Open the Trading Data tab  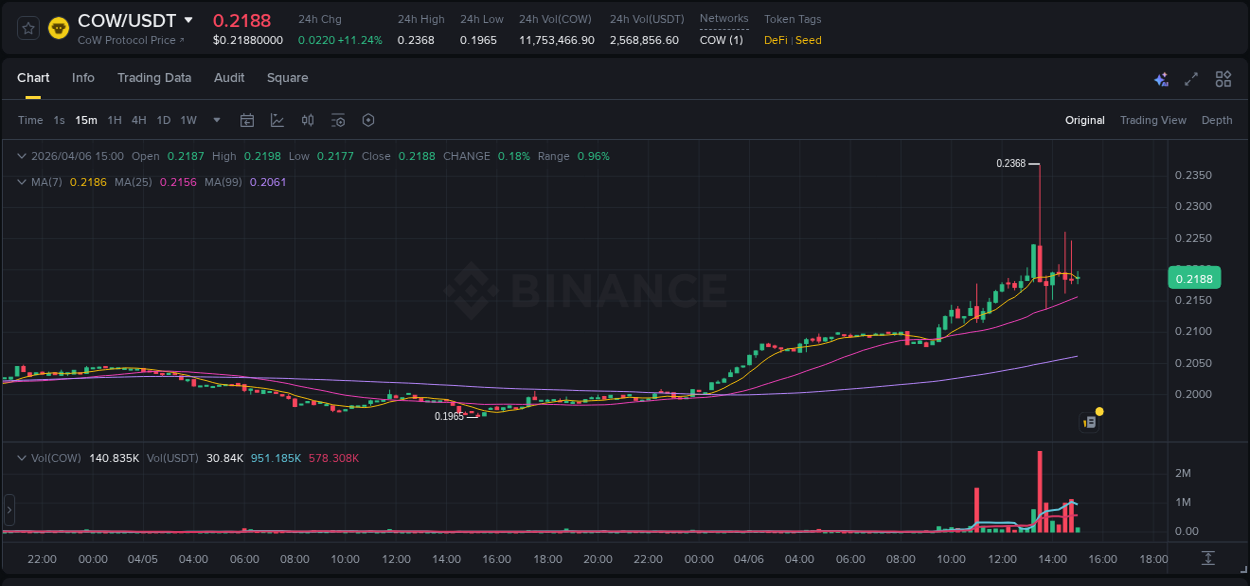[154, 78]
